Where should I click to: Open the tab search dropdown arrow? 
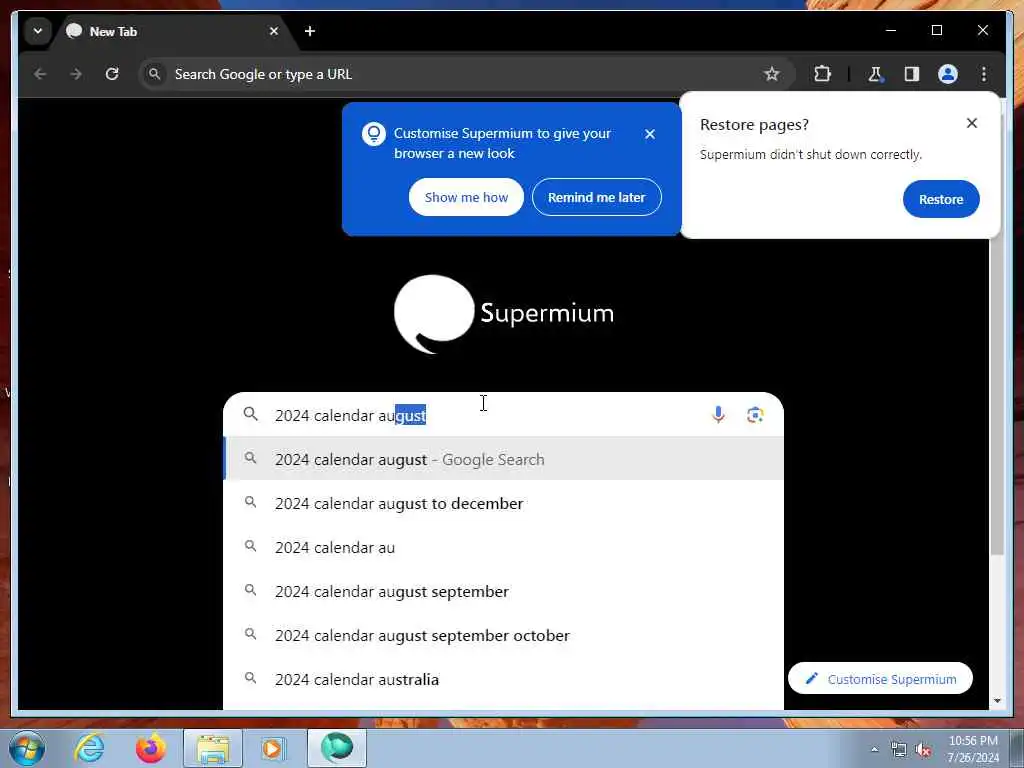[38, 31]
